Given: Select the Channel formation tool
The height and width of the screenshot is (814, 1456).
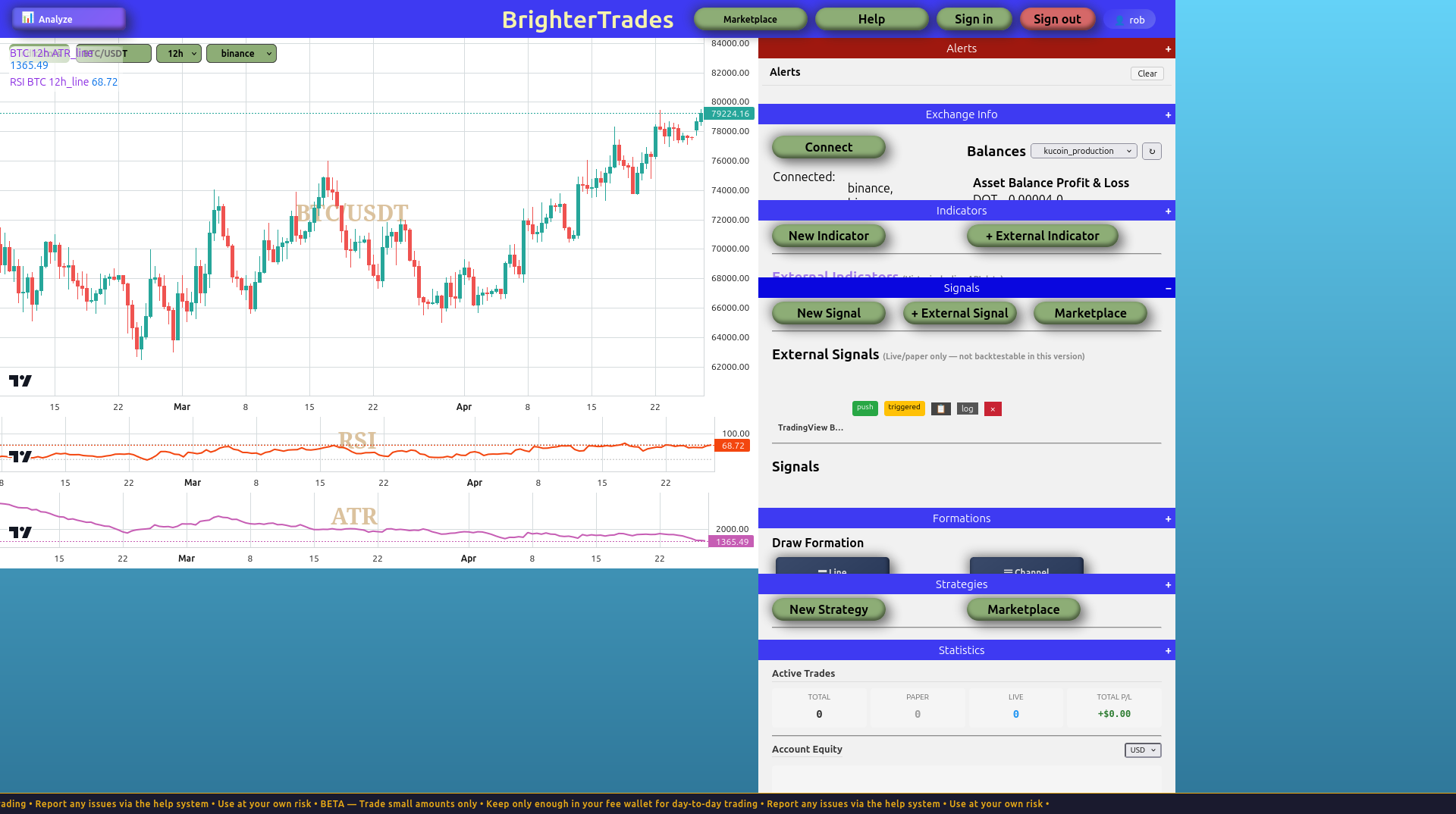Looking at the screenshot, I should (1027, 566).
